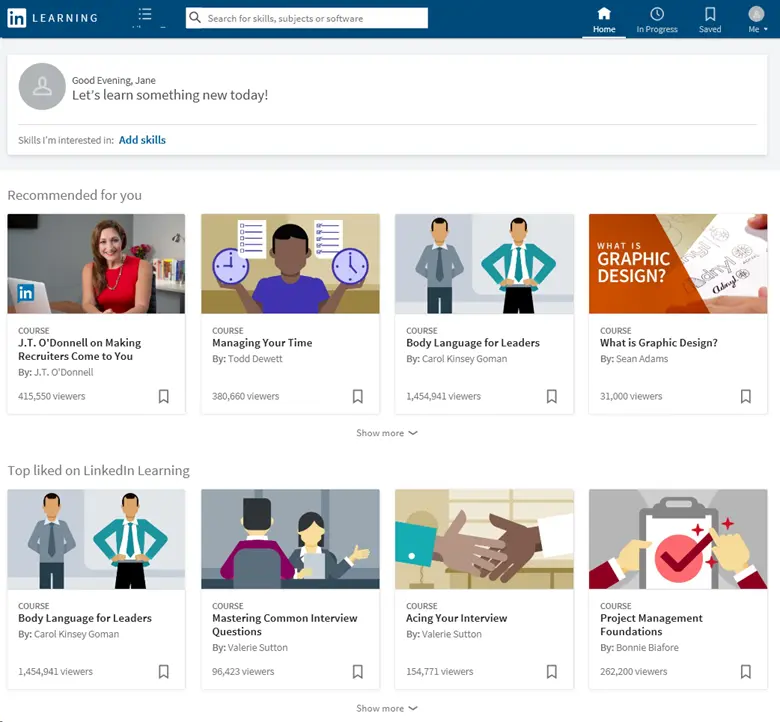
Task: Save the Project Management Foundations course
Action: (x=746, y=671)
